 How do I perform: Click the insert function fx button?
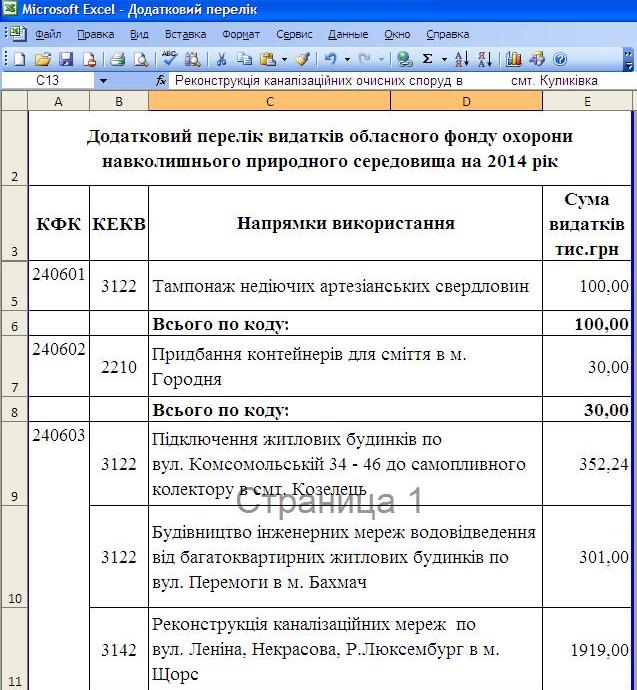[x=161, y=80]
